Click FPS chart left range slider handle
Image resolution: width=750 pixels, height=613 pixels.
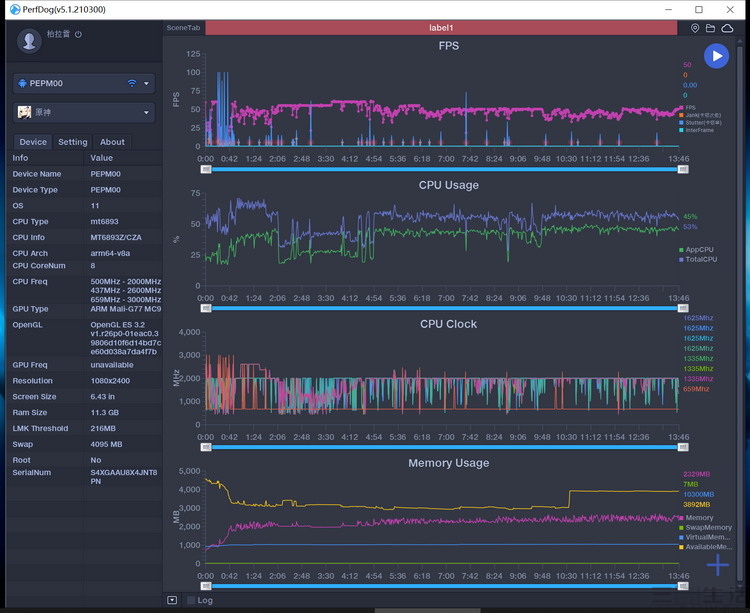point(206,169)
